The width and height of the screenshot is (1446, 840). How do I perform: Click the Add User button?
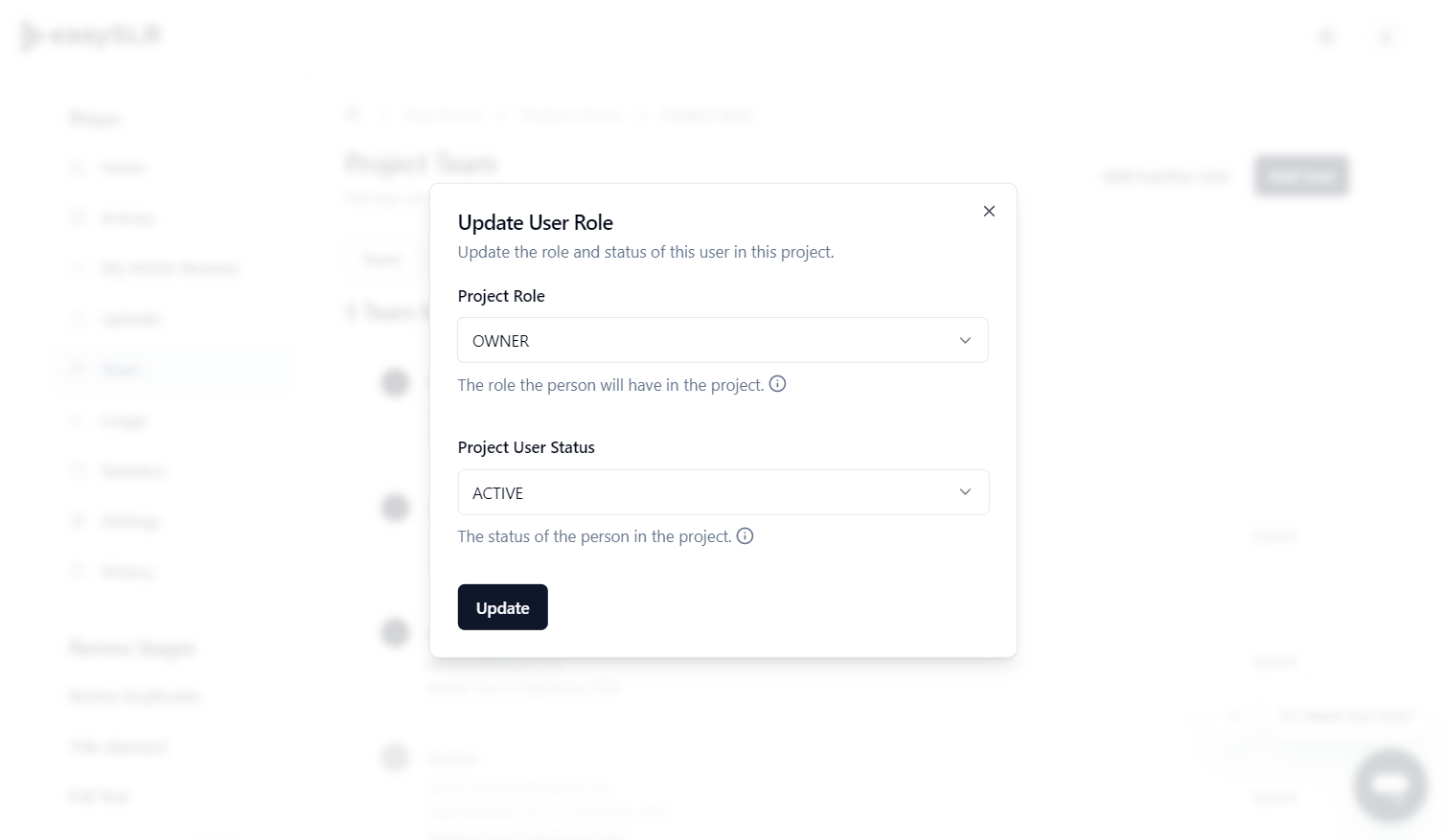[x=1301, y=175]
